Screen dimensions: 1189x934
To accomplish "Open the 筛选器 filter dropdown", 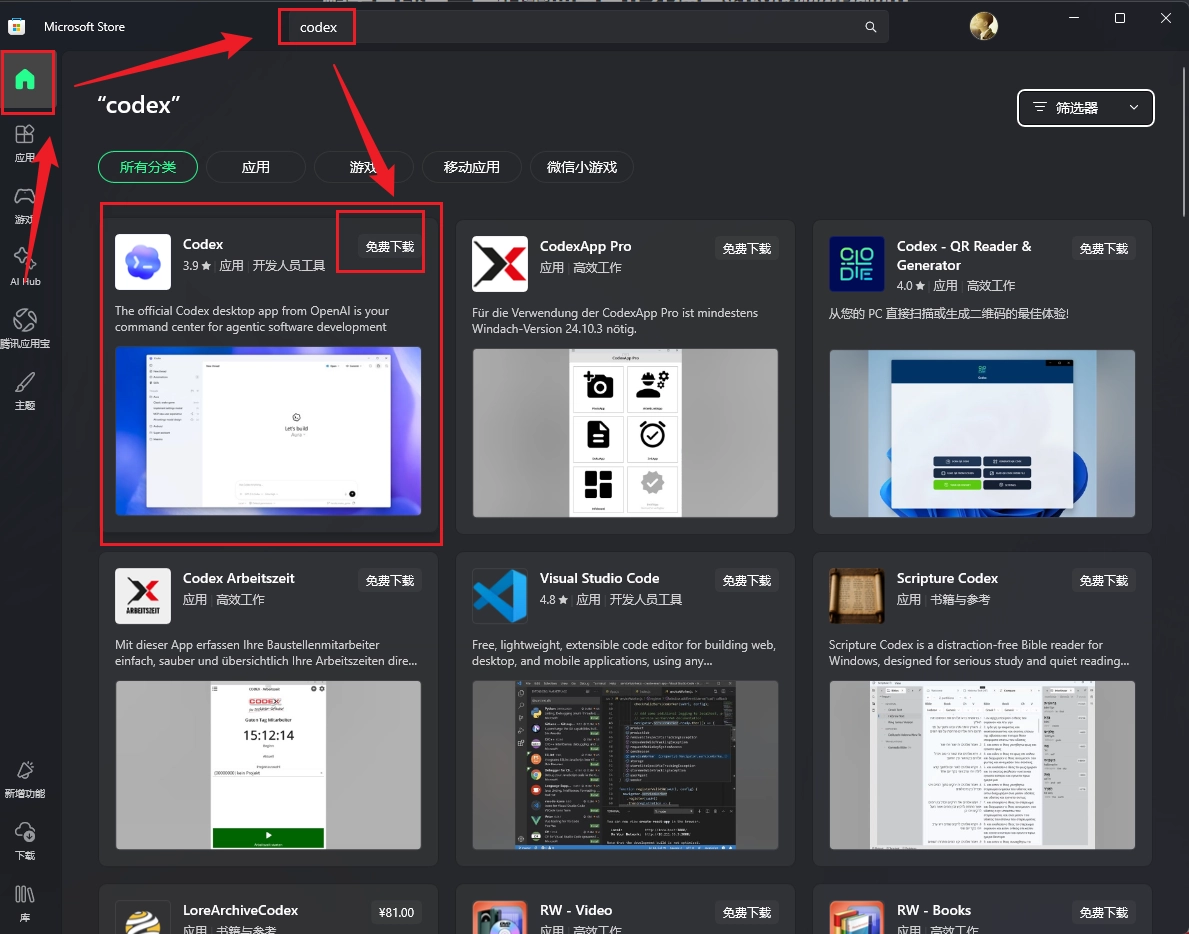I will pos(1085,108).
